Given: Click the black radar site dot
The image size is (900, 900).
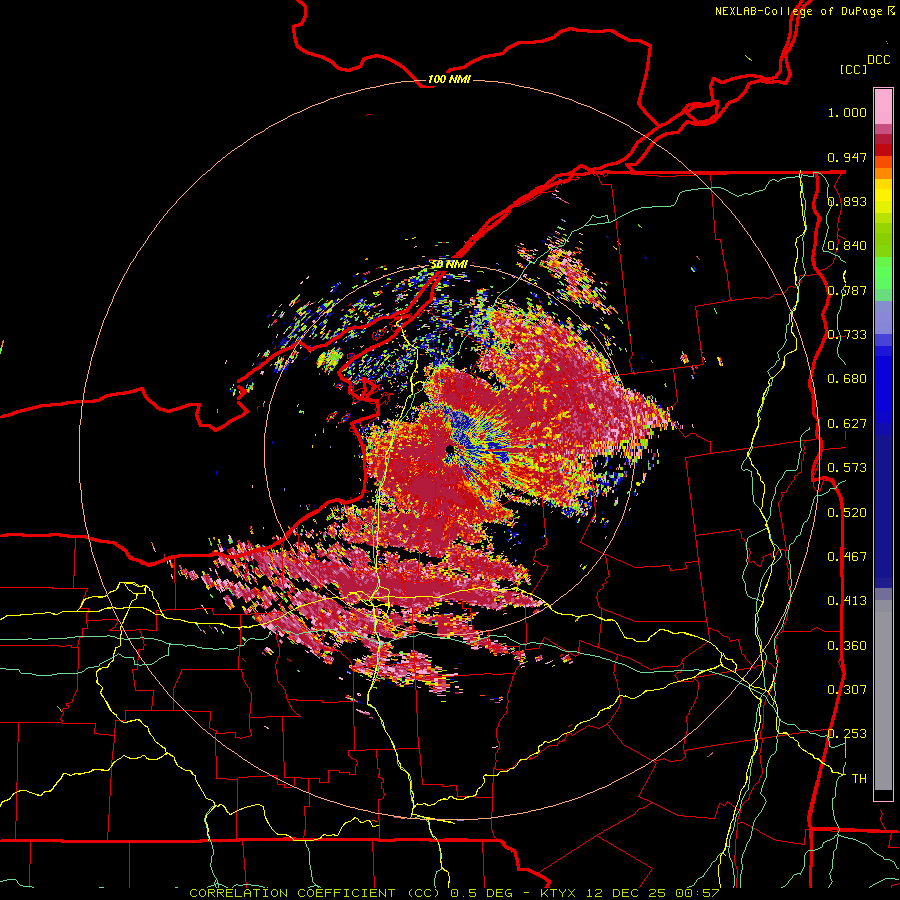Looking at the screenshot, I should (450, 449).
